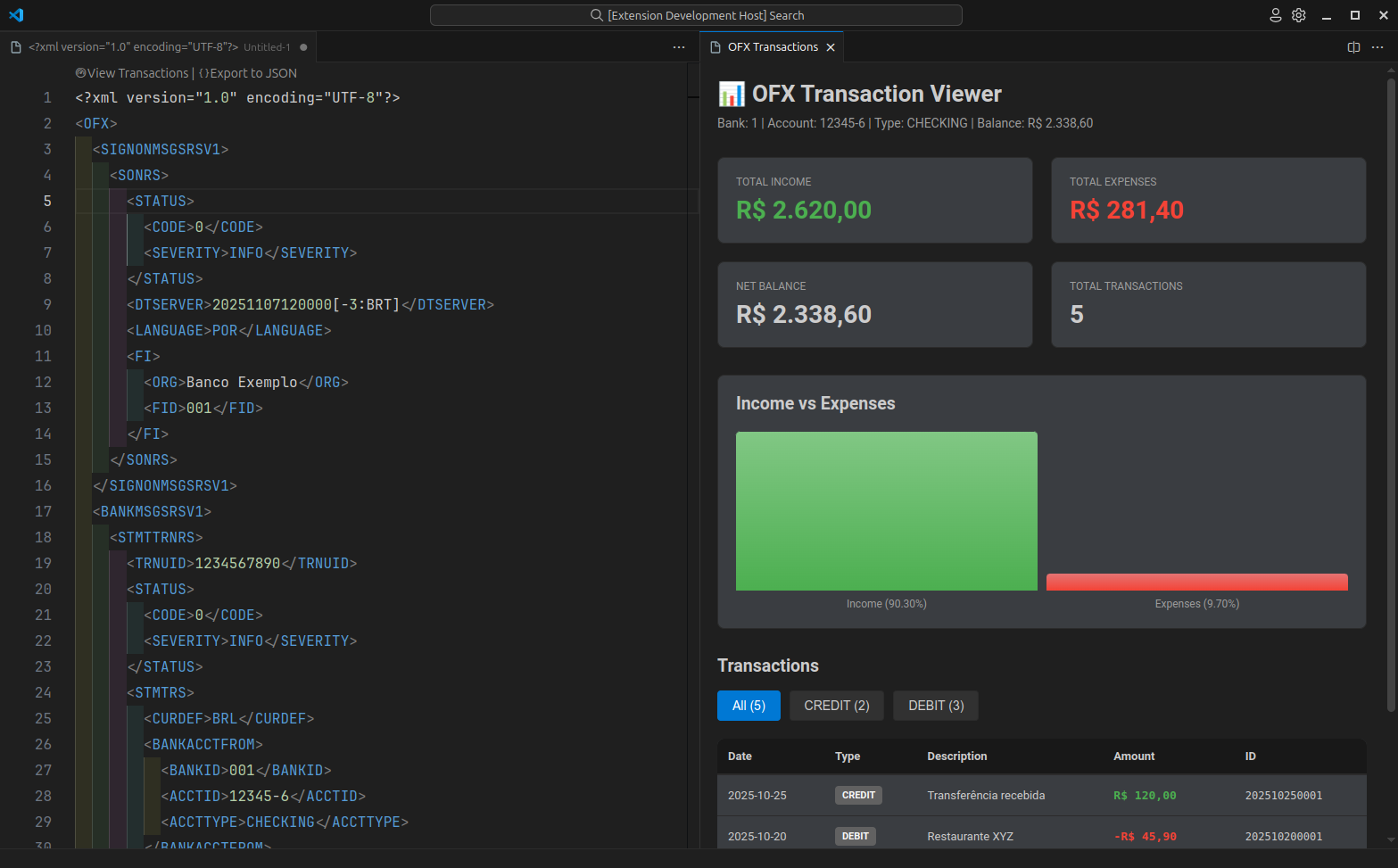Click the TRNUID 1234567890 line
This screenshot has height=868, width=1398.
pyautogui.click(x=242, y=563)
